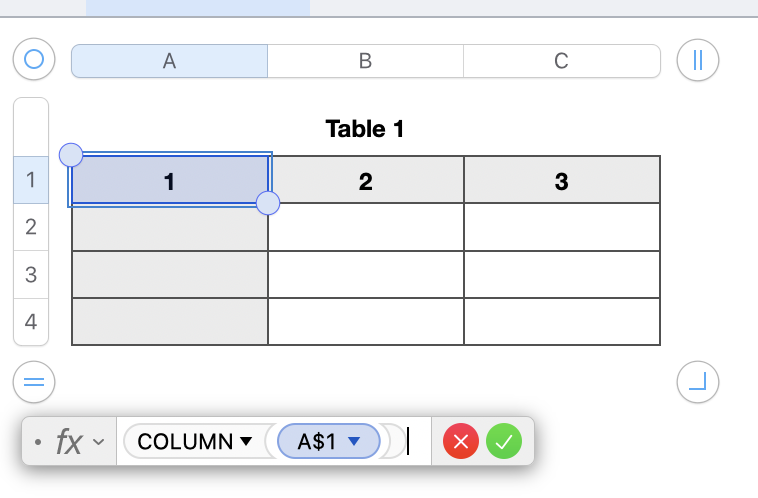Viewport: 758px width, 498px height.
Task: Click the green accept formula checkmark
Action: [504, 441]
